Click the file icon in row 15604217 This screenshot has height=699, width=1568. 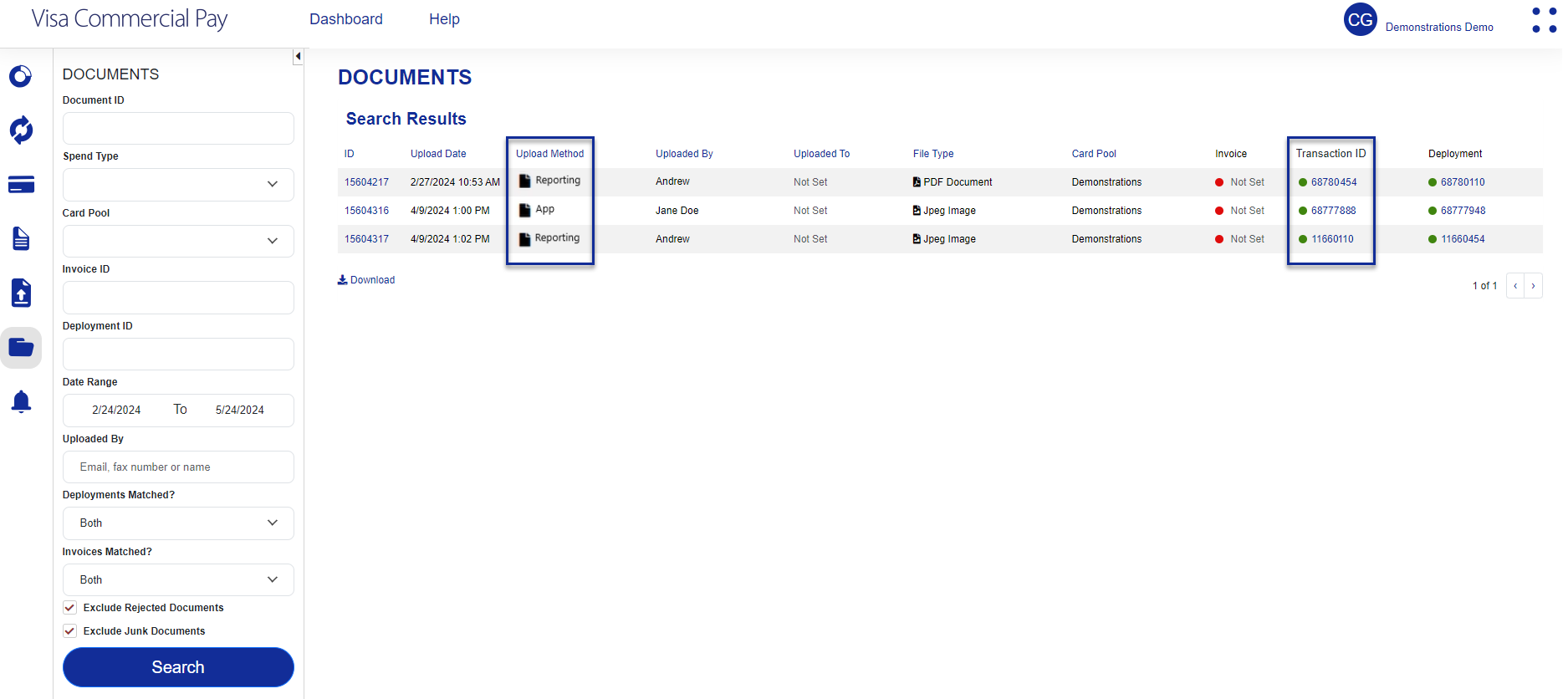click(x=524, y=181)
